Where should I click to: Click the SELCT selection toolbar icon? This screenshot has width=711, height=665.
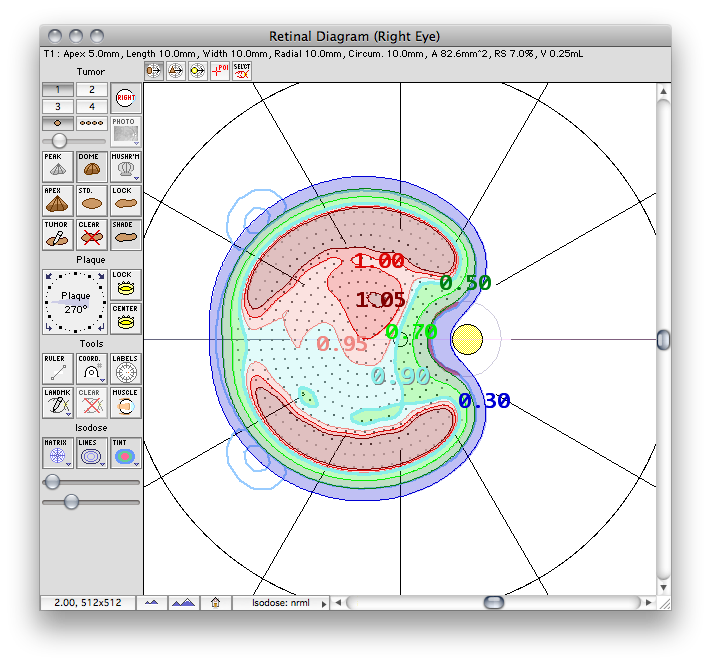click(x=242, y=71)
